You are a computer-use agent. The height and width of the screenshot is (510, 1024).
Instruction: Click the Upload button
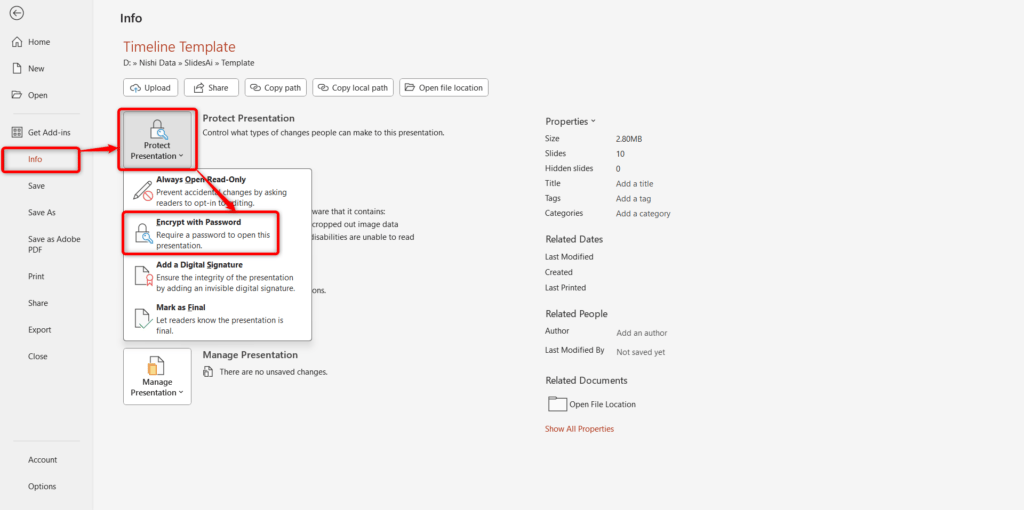(x=151, y=88)
